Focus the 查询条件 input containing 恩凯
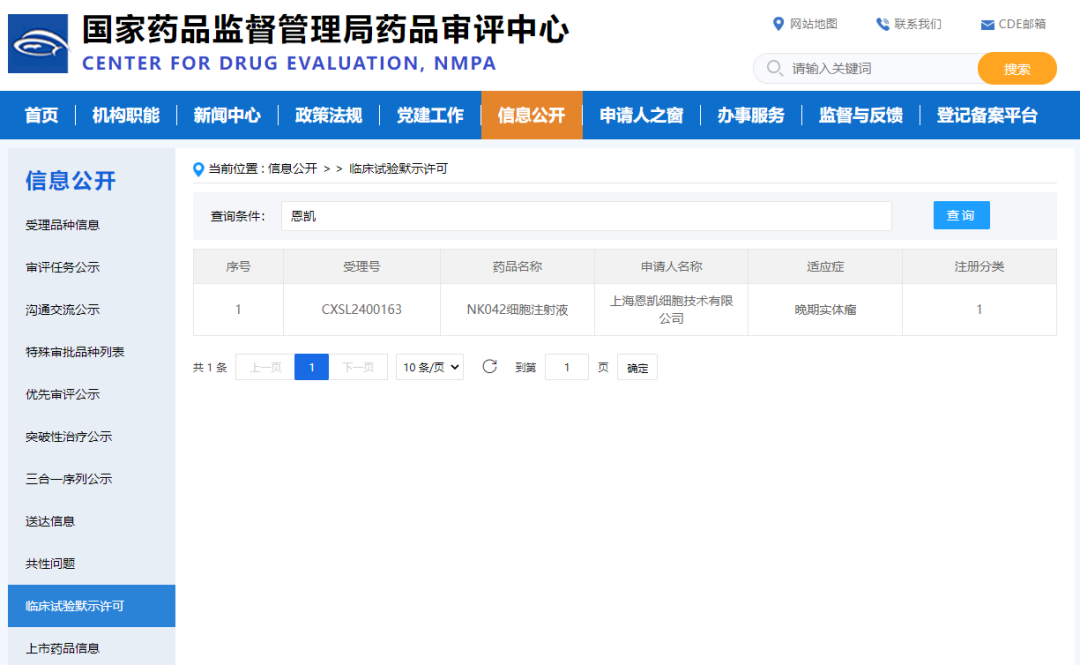This screenshot has height=665, width=1080. [x=586, y=216]
